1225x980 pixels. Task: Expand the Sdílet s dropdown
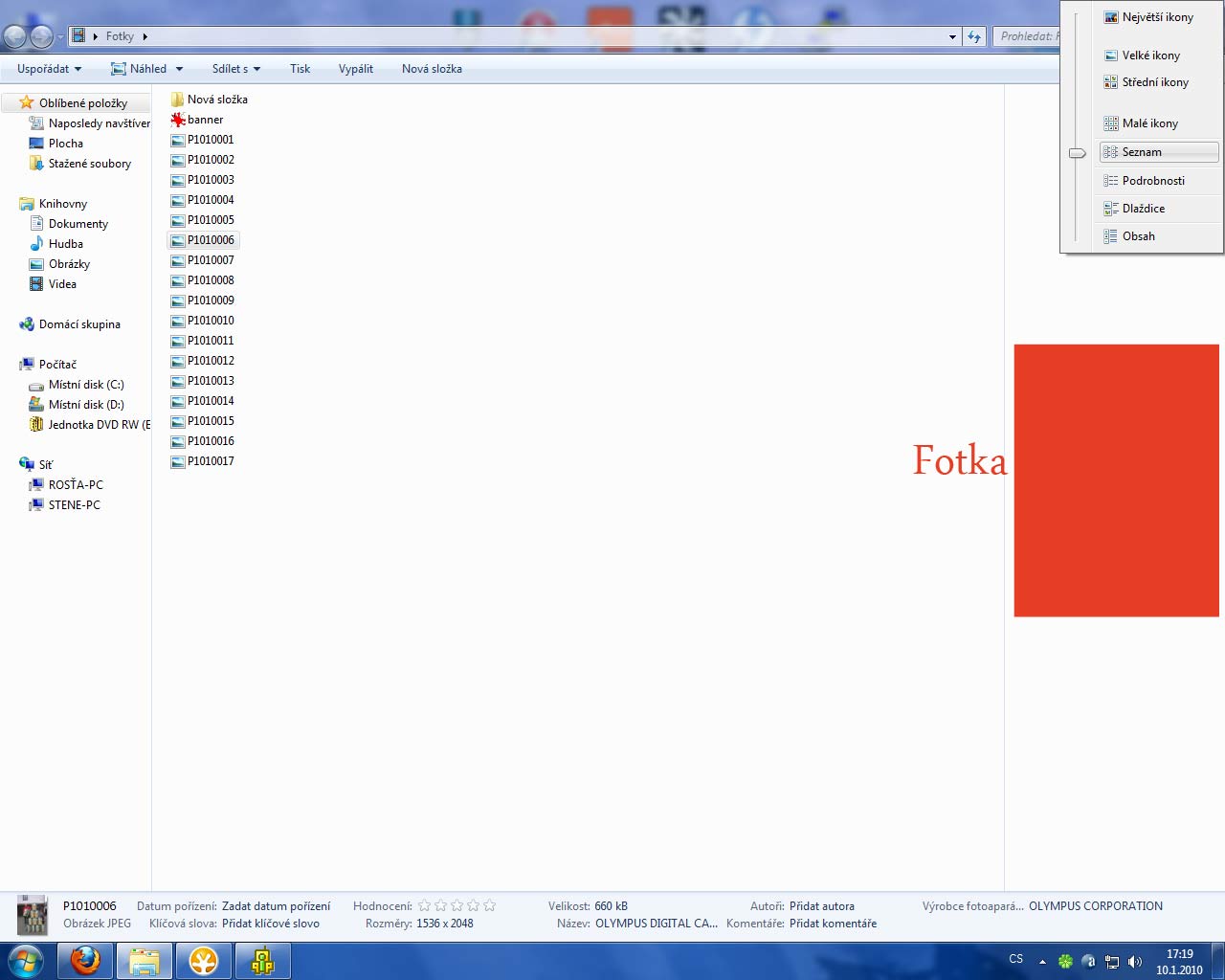point(236,69)
